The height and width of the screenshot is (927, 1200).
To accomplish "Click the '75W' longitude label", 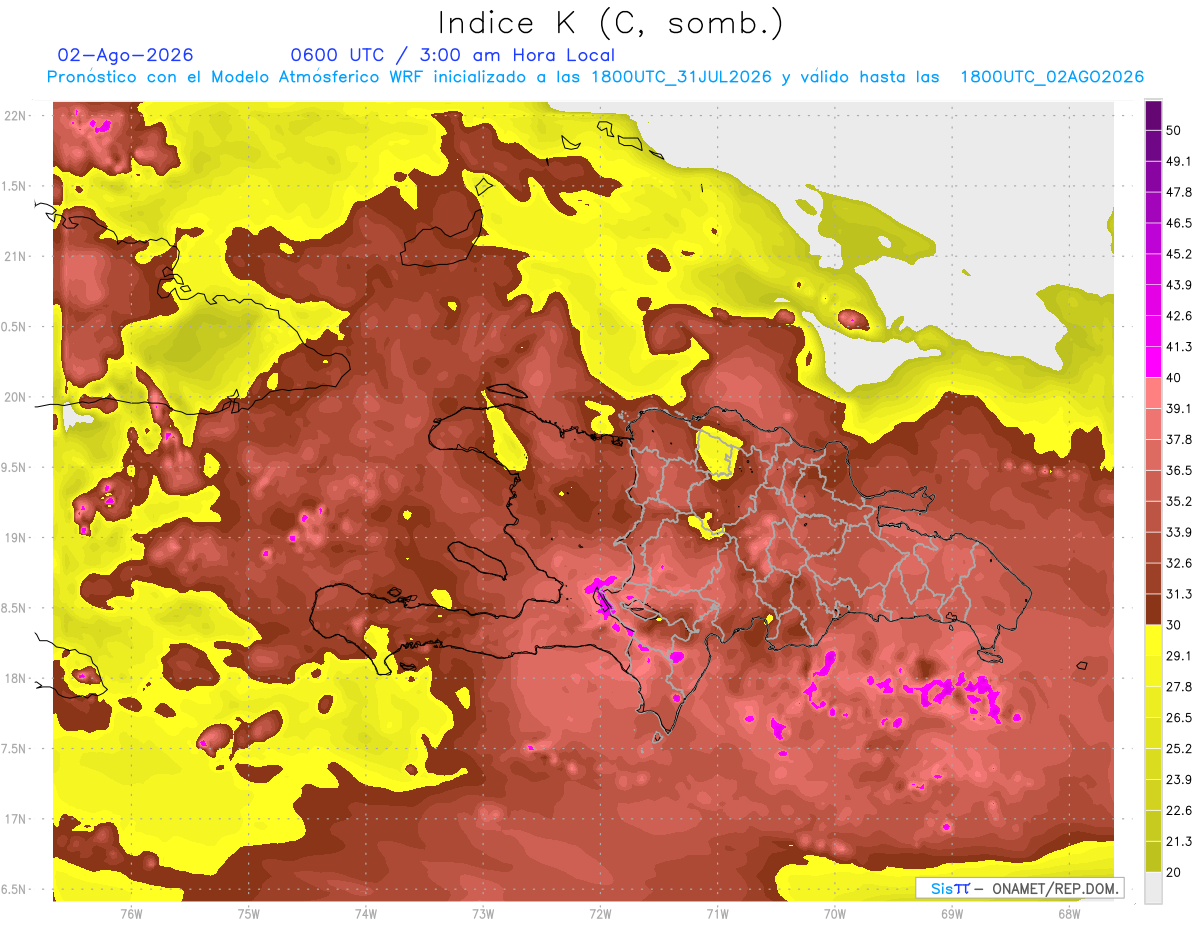I will 249,913.
